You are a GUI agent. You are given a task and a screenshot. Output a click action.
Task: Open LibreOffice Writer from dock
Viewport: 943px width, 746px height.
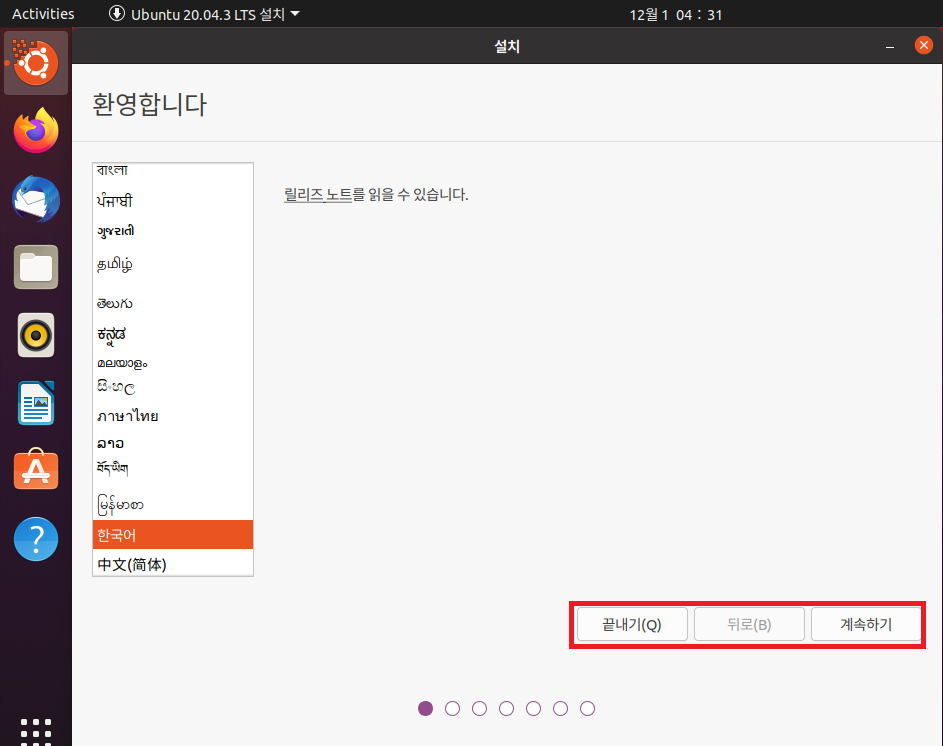coord(36,403)
